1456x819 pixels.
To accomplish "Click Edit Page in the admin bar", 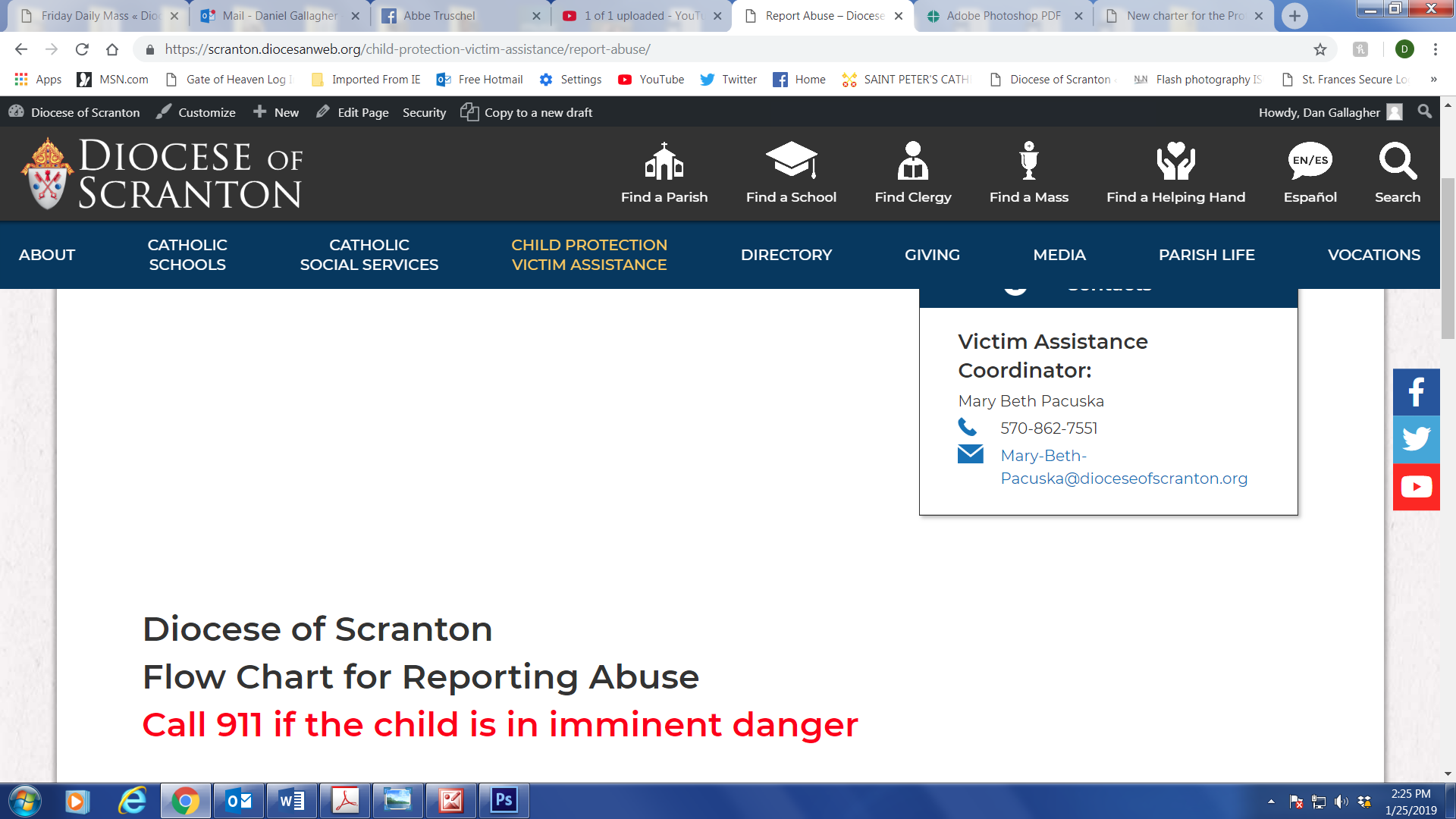I will point(362,112).
